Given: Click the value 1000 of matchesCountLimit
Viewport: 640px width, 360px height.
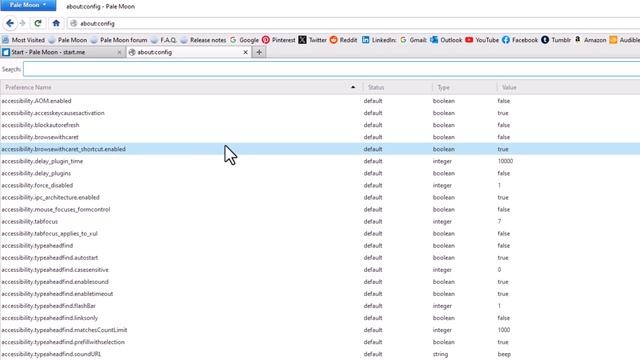Looking at the screenshot, I should 504,330.
